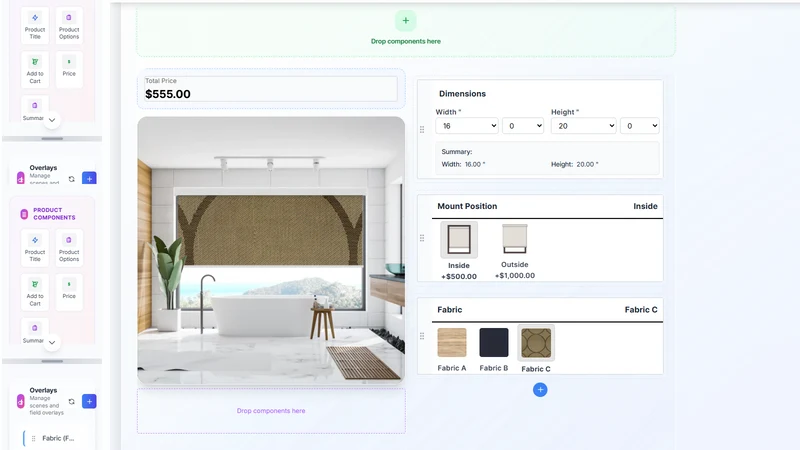Click the Product Options tile under PRODUCT COMPONENTS heading
Viewport: 800px width, 450px height.
(69, 248)
